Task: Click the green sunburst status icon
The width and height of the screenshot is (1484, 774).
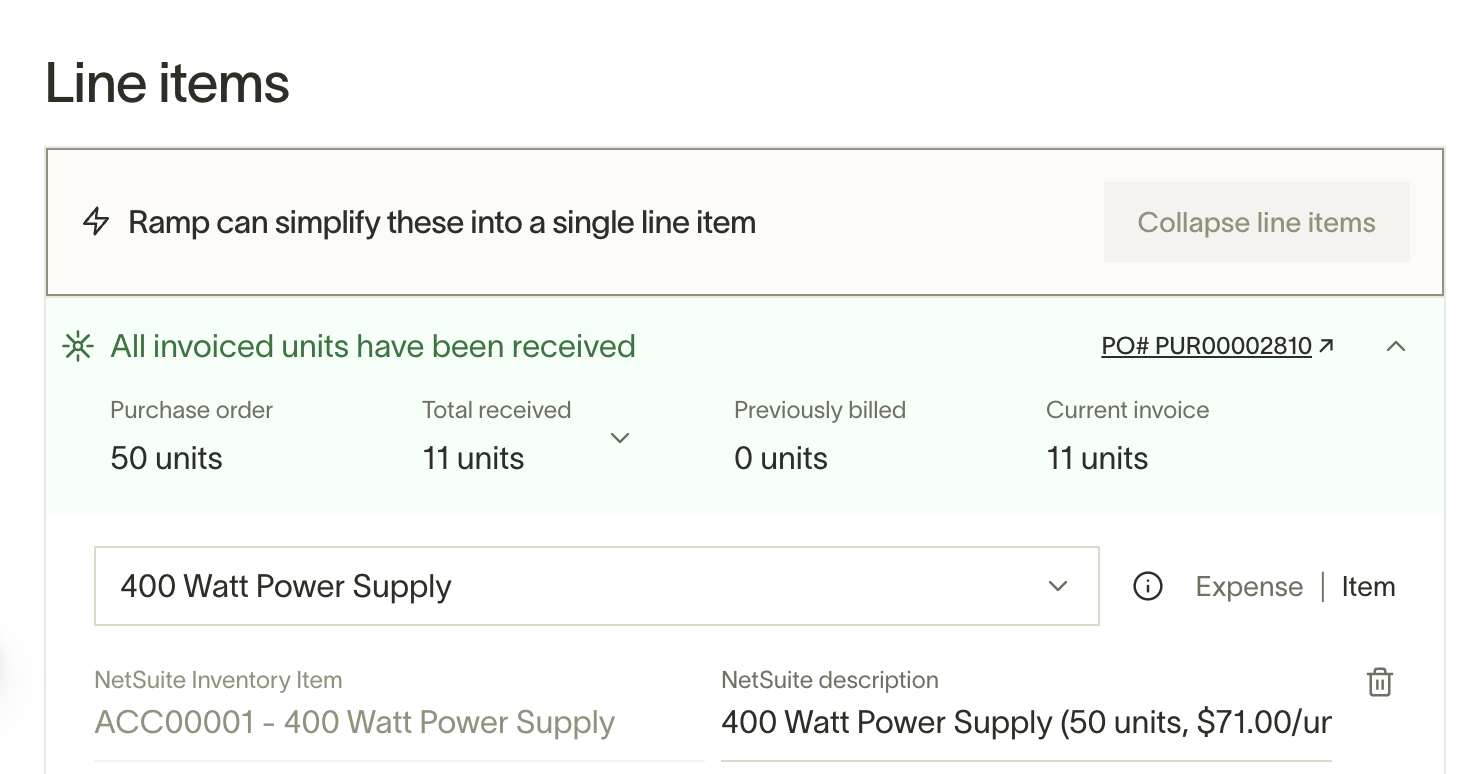Action: click(x=78, y=347)
